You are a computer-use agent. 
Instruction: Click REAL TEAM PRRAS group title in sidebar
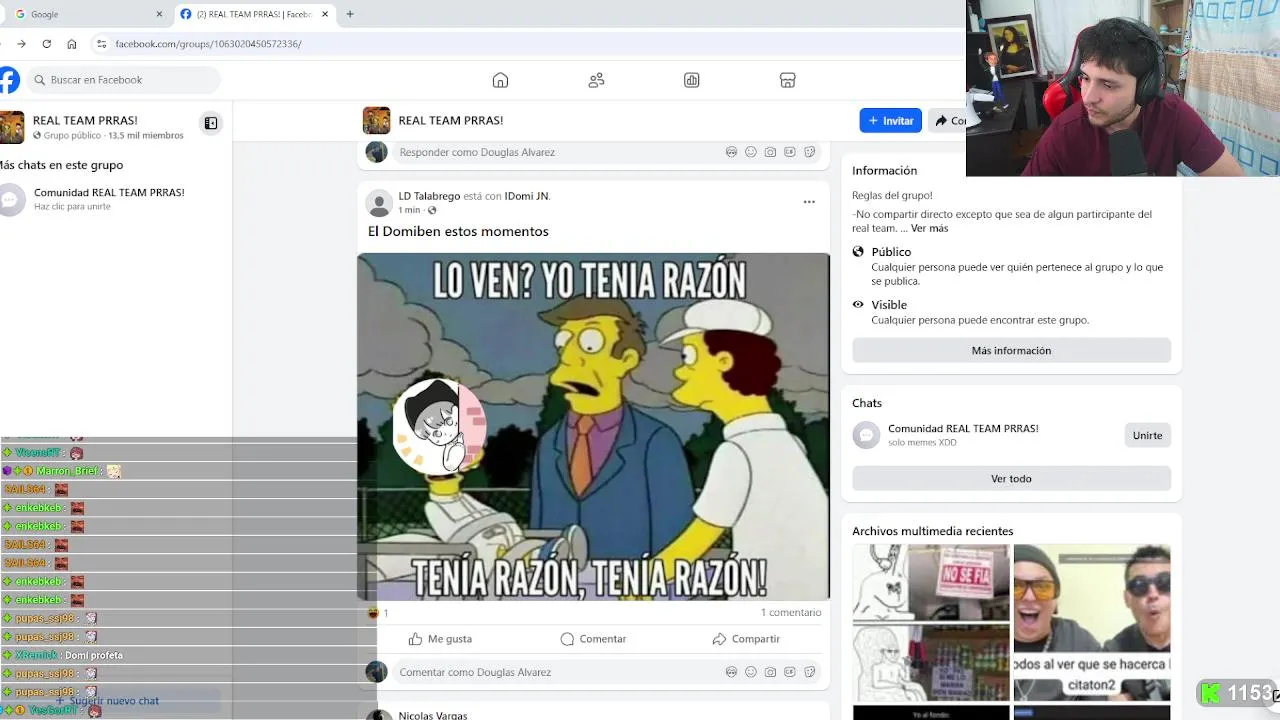pyautogui.click(x=85, y=120)
